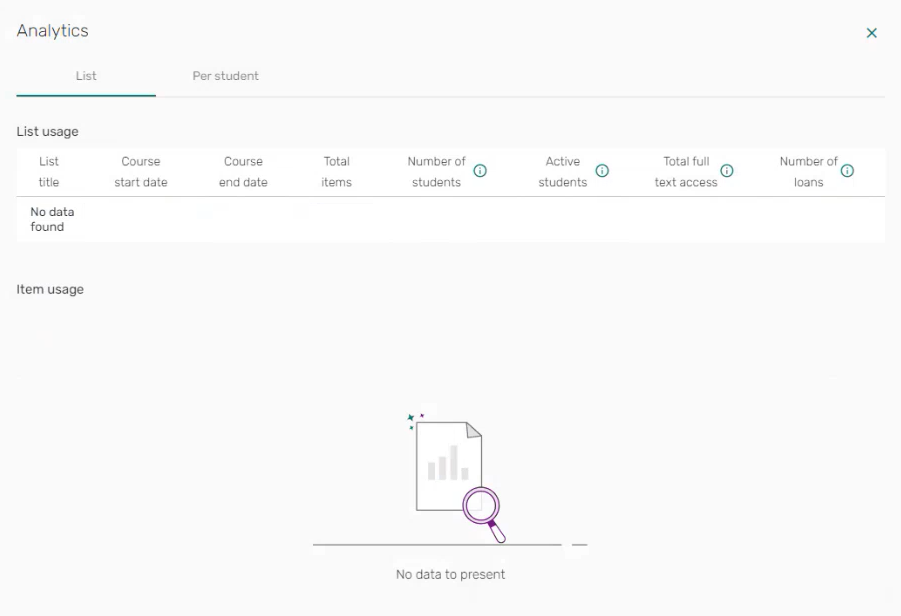Switch to the Per student tab

click(225, 76)
